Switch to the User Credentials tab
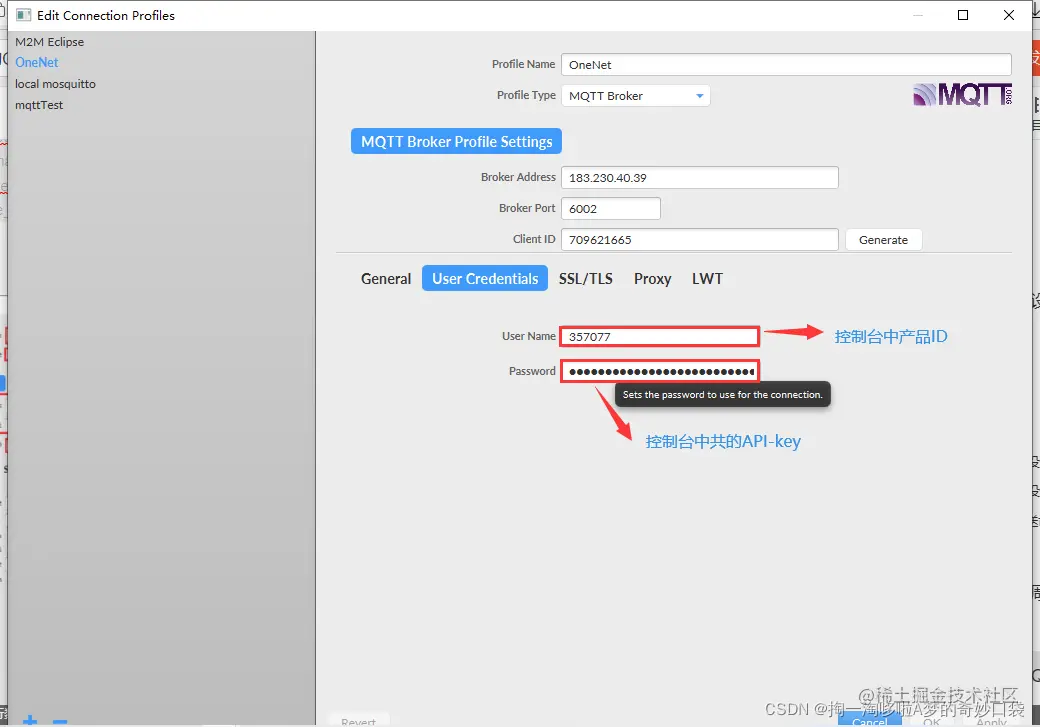Image resolution: width=1040 pixels, height=727 pixels. 485,279
